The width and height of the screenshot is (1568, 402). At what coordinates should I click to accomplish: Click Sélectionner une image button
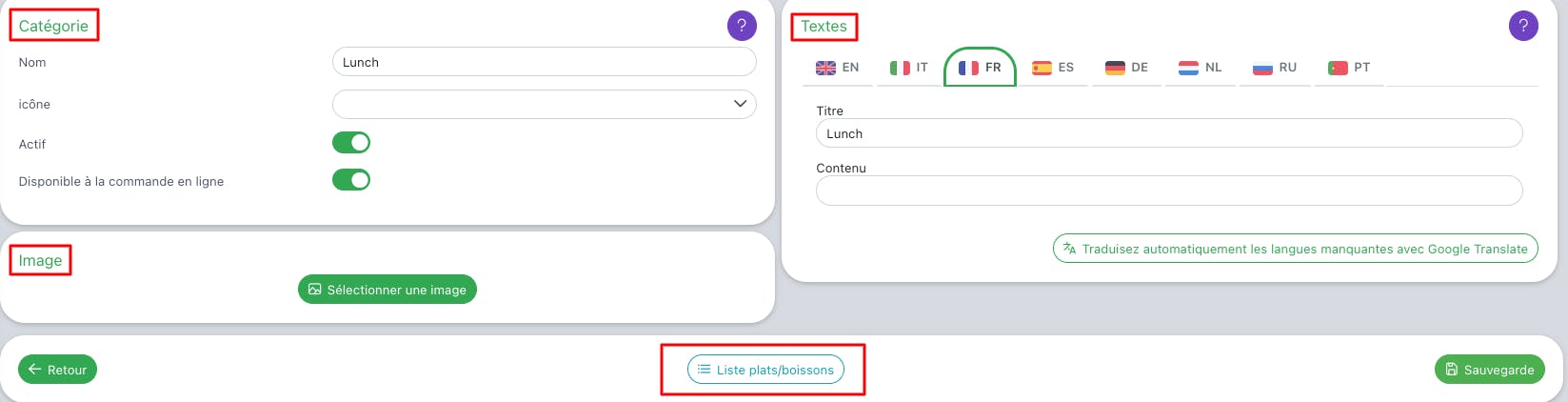pos(387,290)
